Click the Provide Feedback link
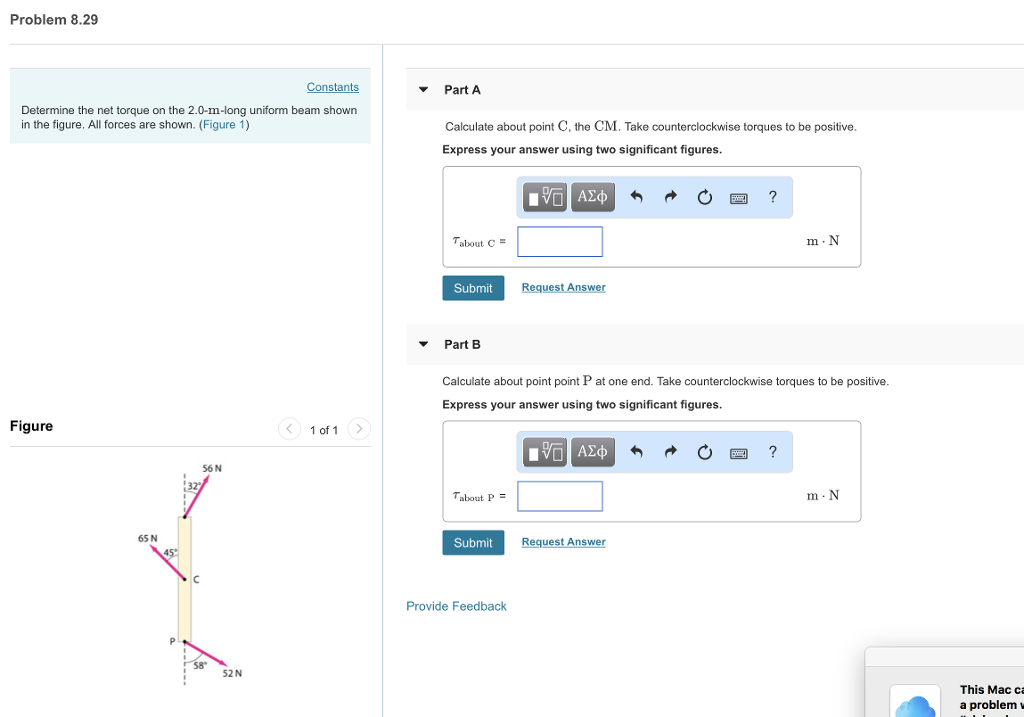This screenshot has width=1024, height=717. click(x=456, y=606)
